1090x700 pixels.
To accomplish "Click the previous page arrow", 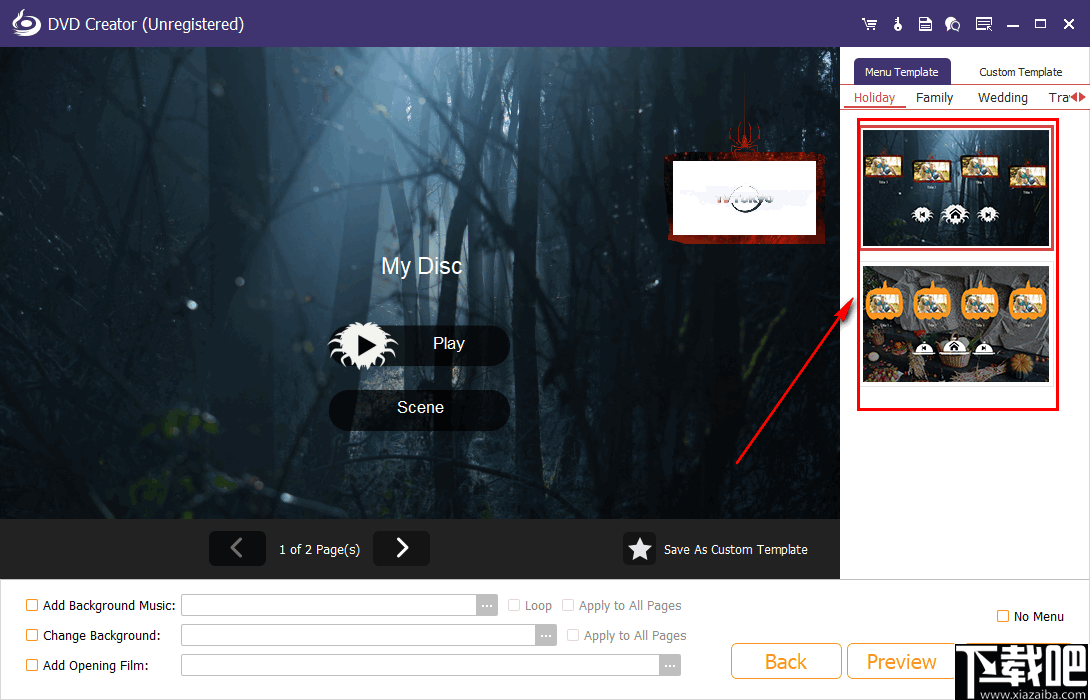I will [237, 548].
